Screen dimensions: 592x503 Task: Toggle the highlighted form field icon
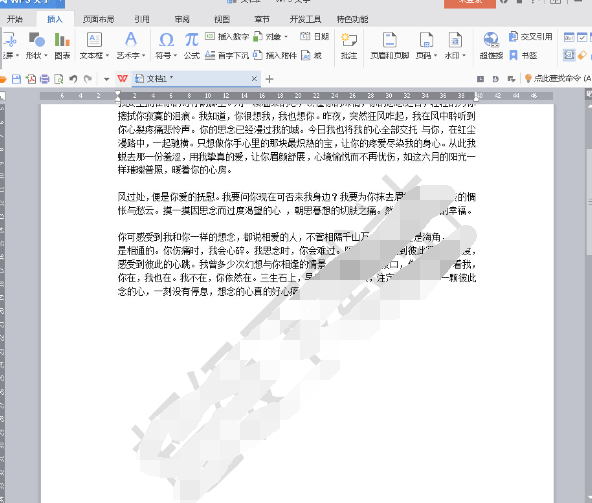(569, 55)
